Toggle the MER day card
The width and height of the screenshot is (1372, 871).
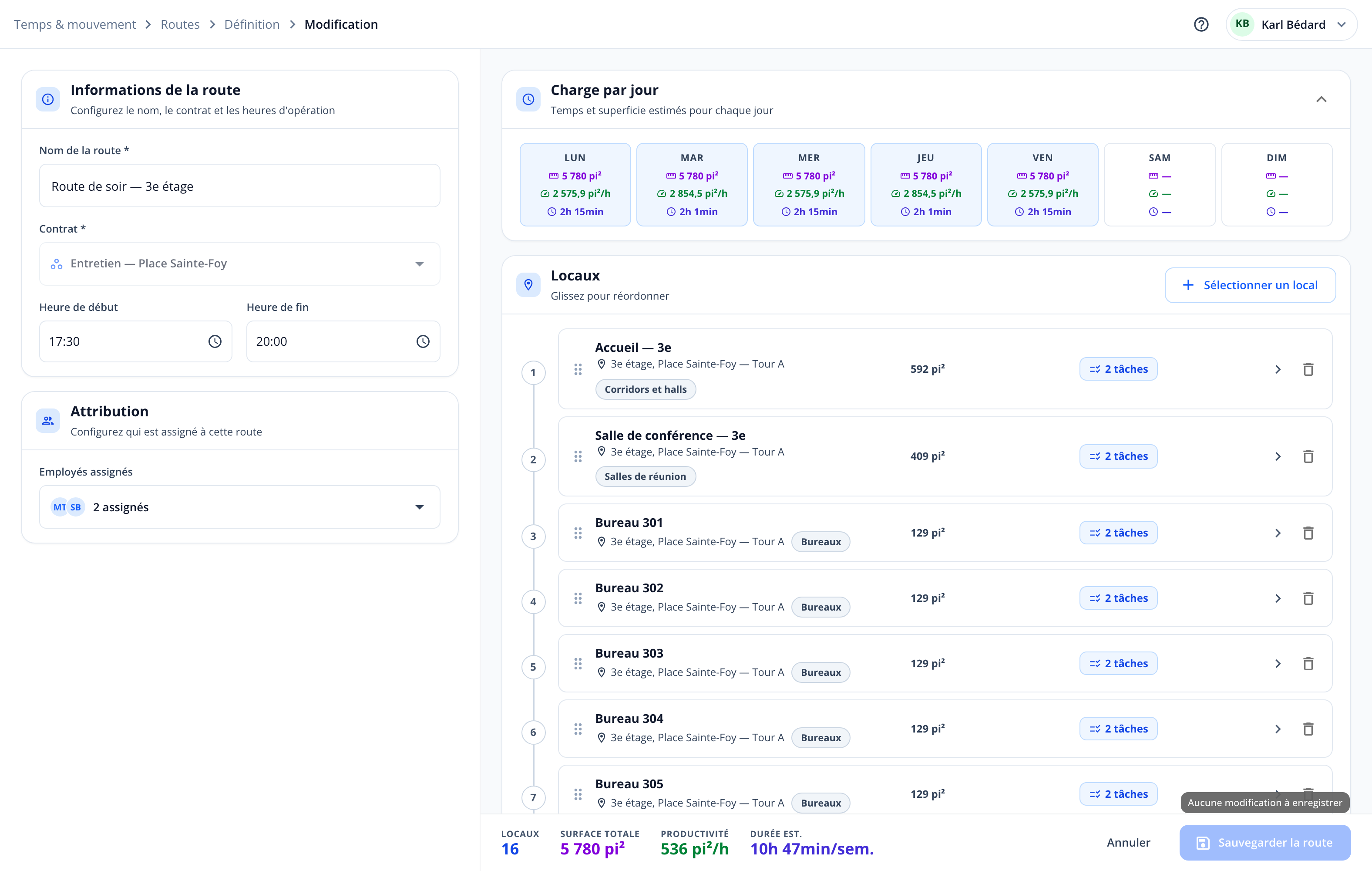coord(809,185)
